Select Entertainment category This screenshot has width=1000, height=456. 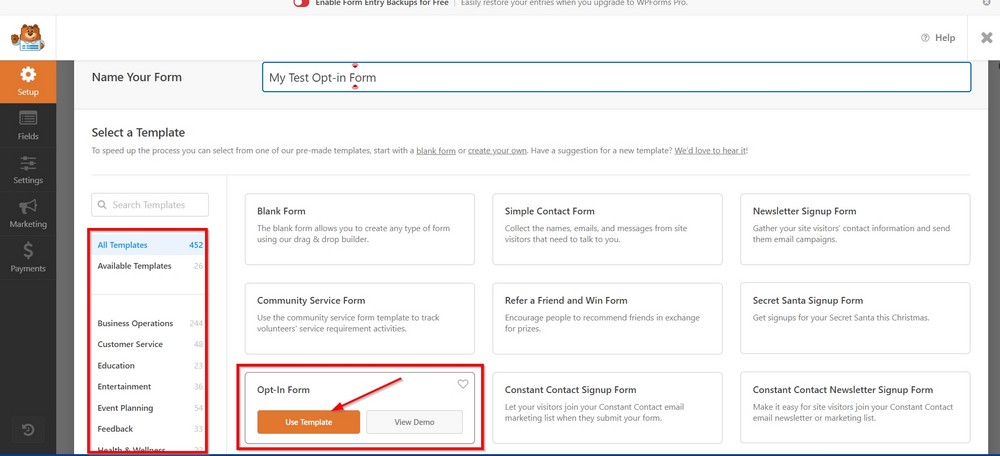pos(150,386)
